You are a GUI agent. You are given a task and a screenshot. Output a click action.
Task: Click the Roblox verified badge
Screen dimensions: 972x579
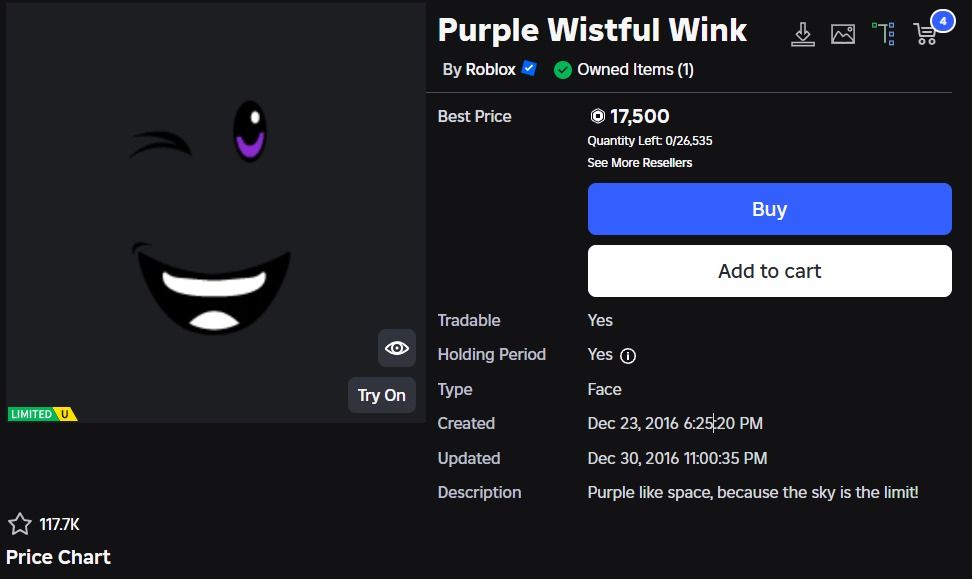click(x=529, y=68)
